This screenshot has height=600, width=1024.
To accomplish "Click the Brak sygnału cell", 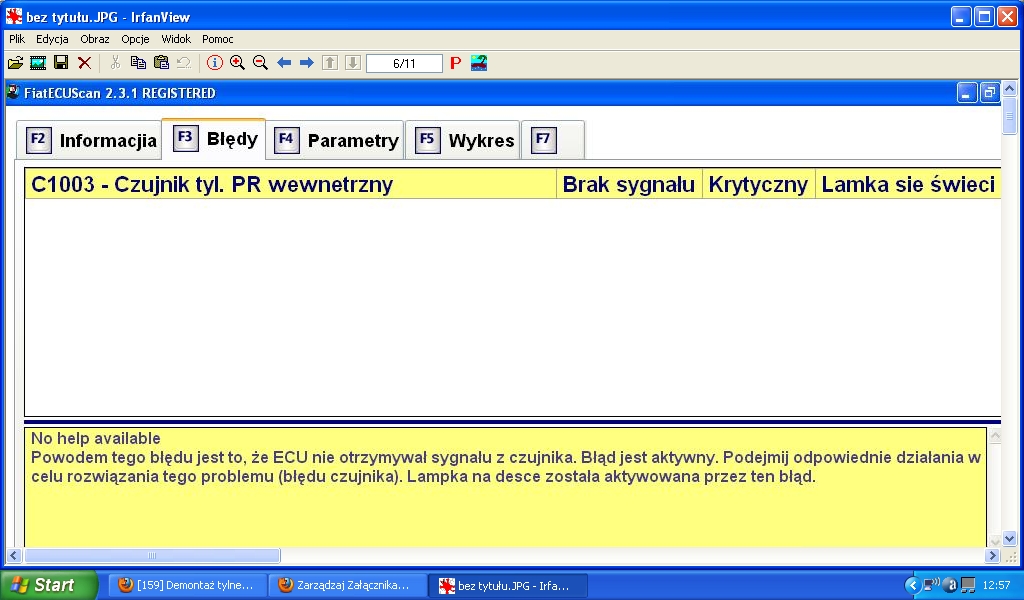I will point(629,184).
